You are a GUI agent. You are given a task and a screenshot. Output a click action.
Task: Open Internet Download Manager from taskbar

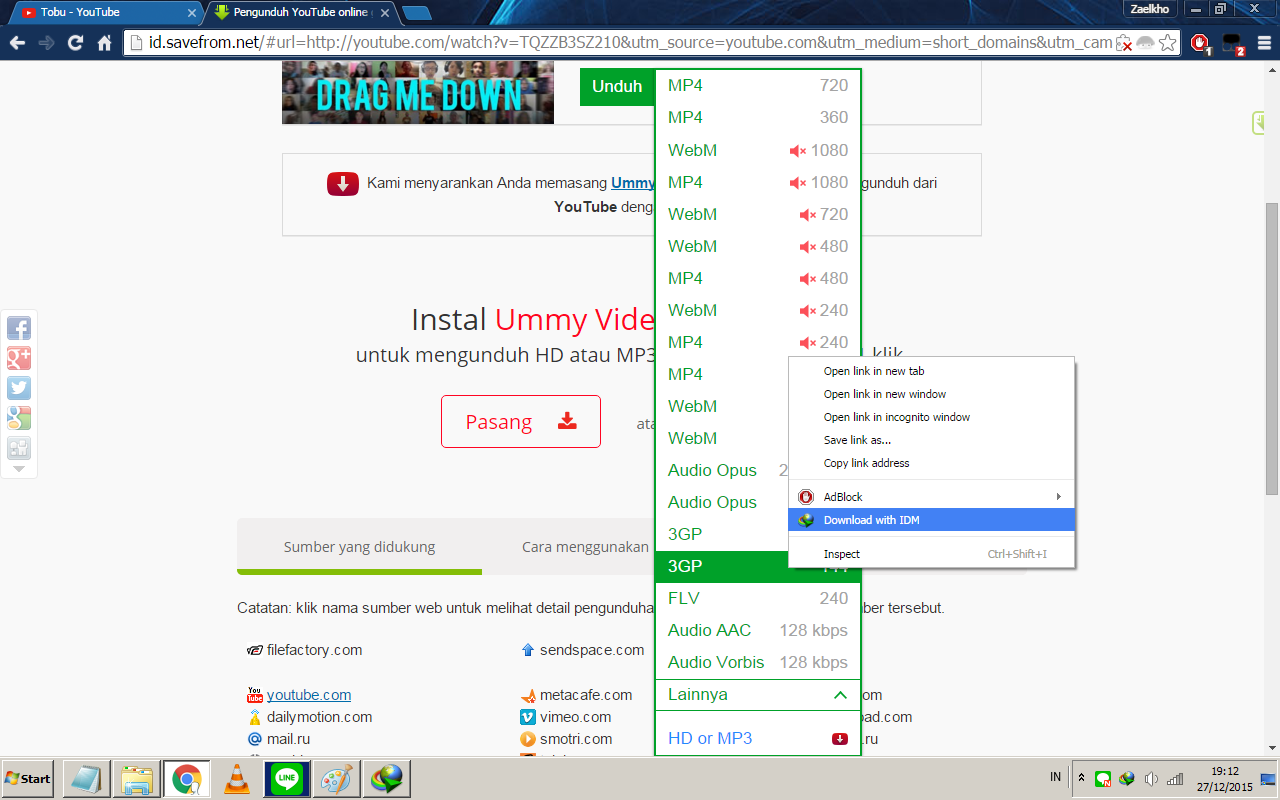coord(388,778)
